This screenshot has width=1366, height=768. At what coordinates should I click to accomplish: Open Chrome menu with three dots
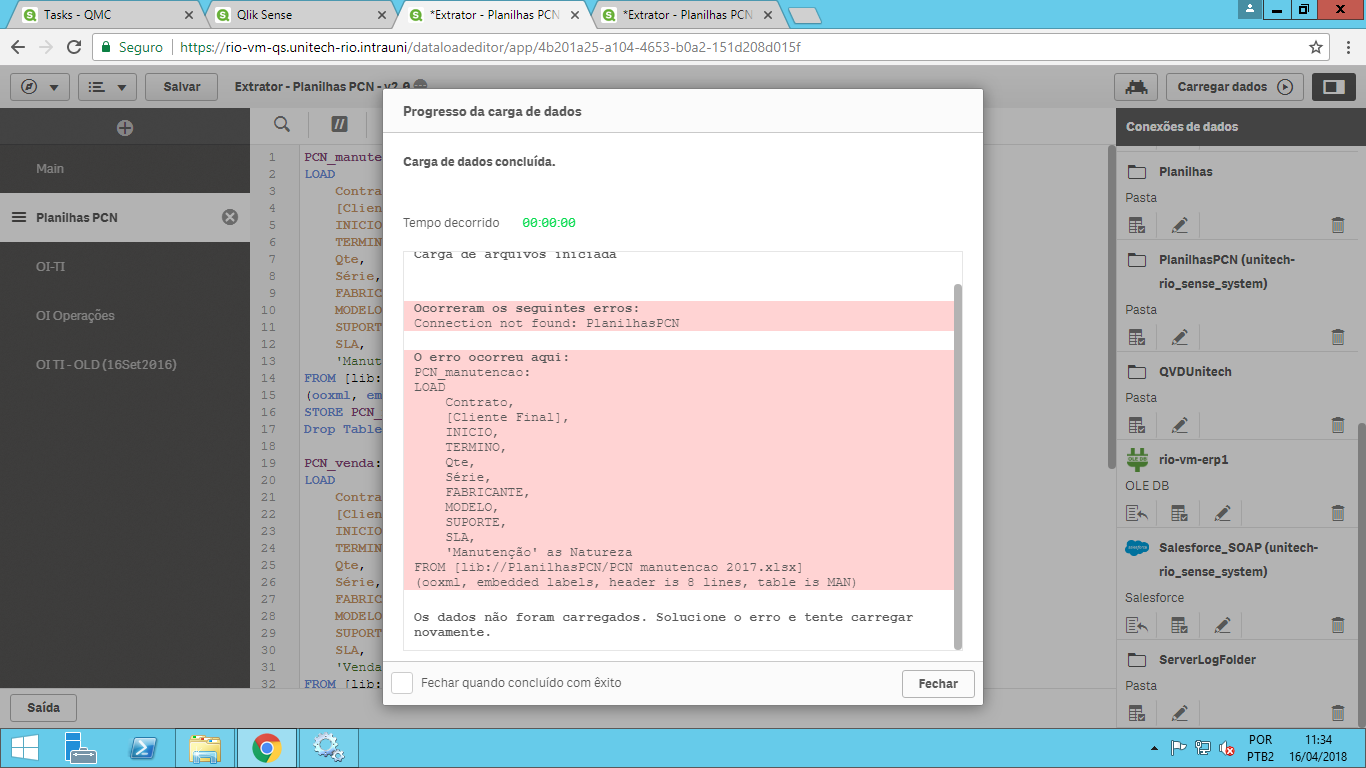point(1349,47)
